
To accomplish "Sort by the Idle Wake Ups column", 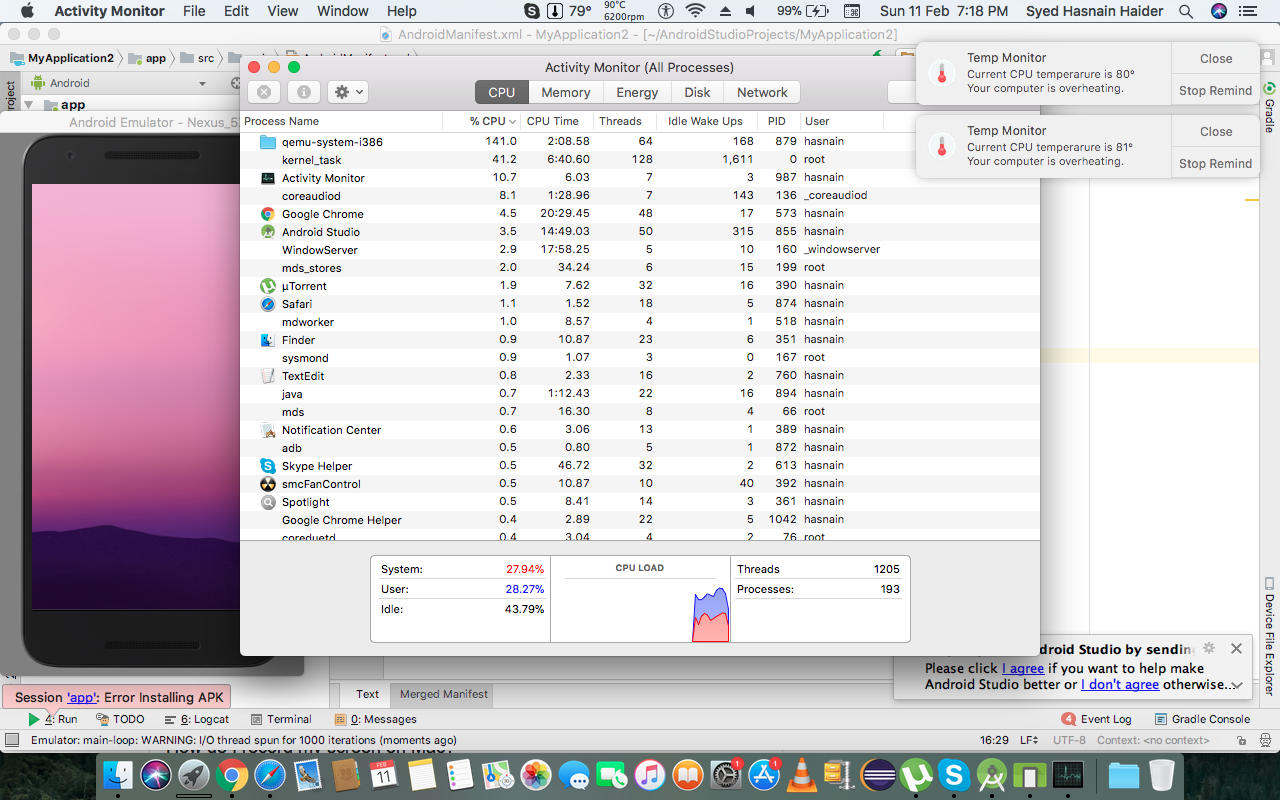I will pyautogui.click(x=705, y=121).
